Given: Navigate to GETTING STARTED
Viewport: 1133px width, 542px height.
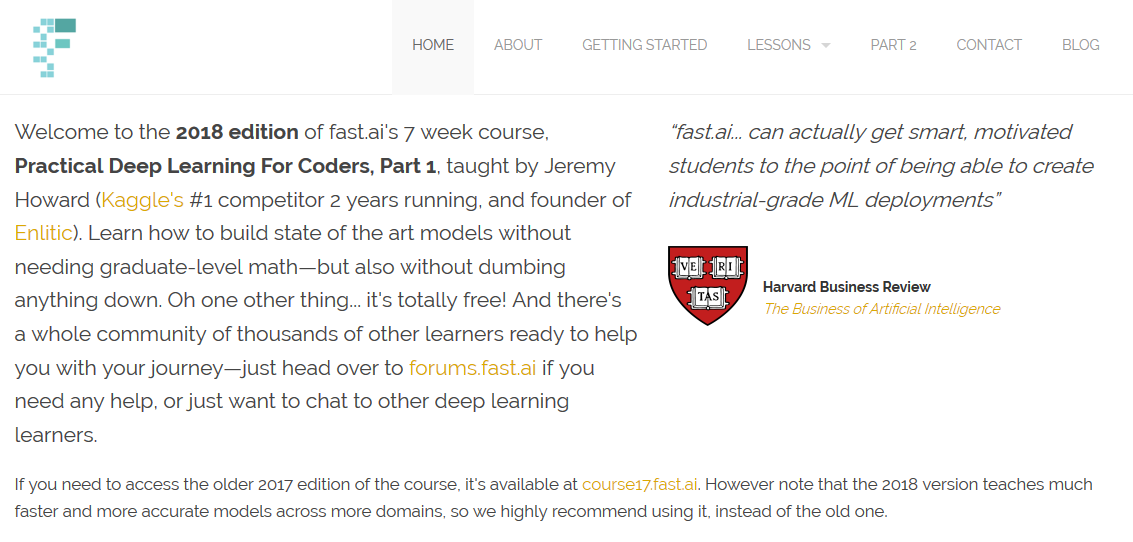Looking at the screenshot, I should coord(645,45).
